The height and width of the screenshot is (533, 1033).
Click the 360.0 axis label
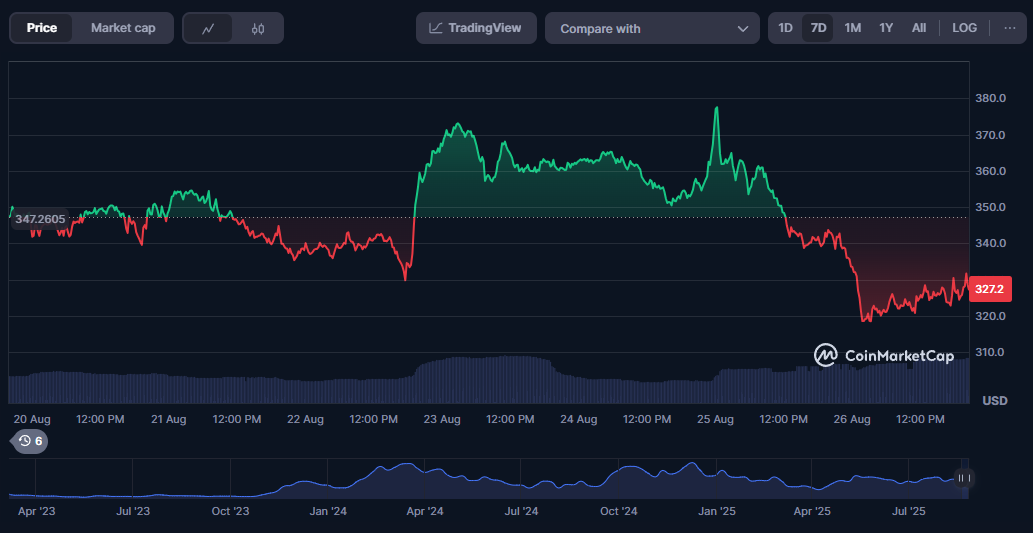pos(990,171)
